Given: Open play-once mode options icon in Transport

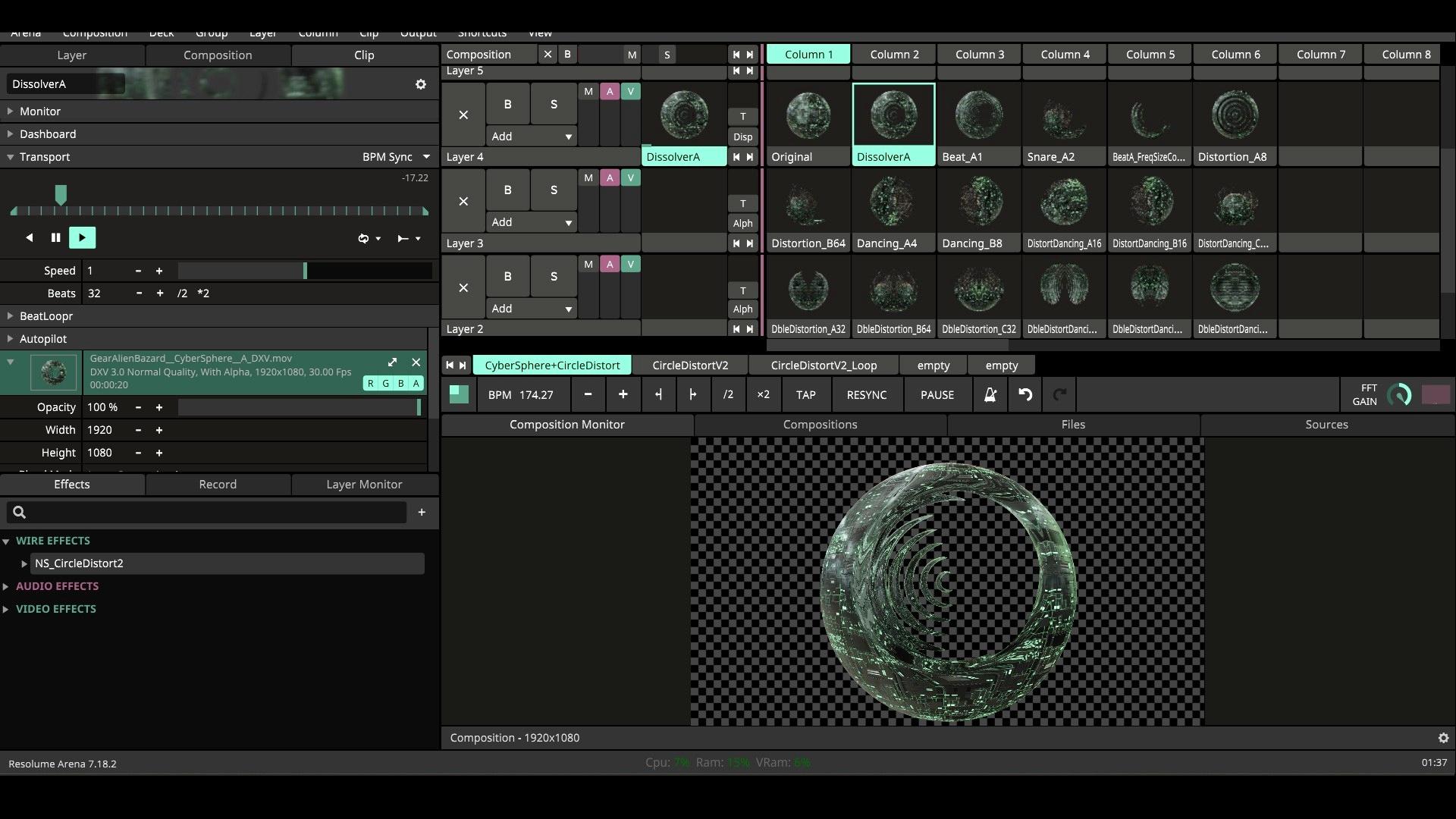Looking at the screenshot, I should pos(408,238).
